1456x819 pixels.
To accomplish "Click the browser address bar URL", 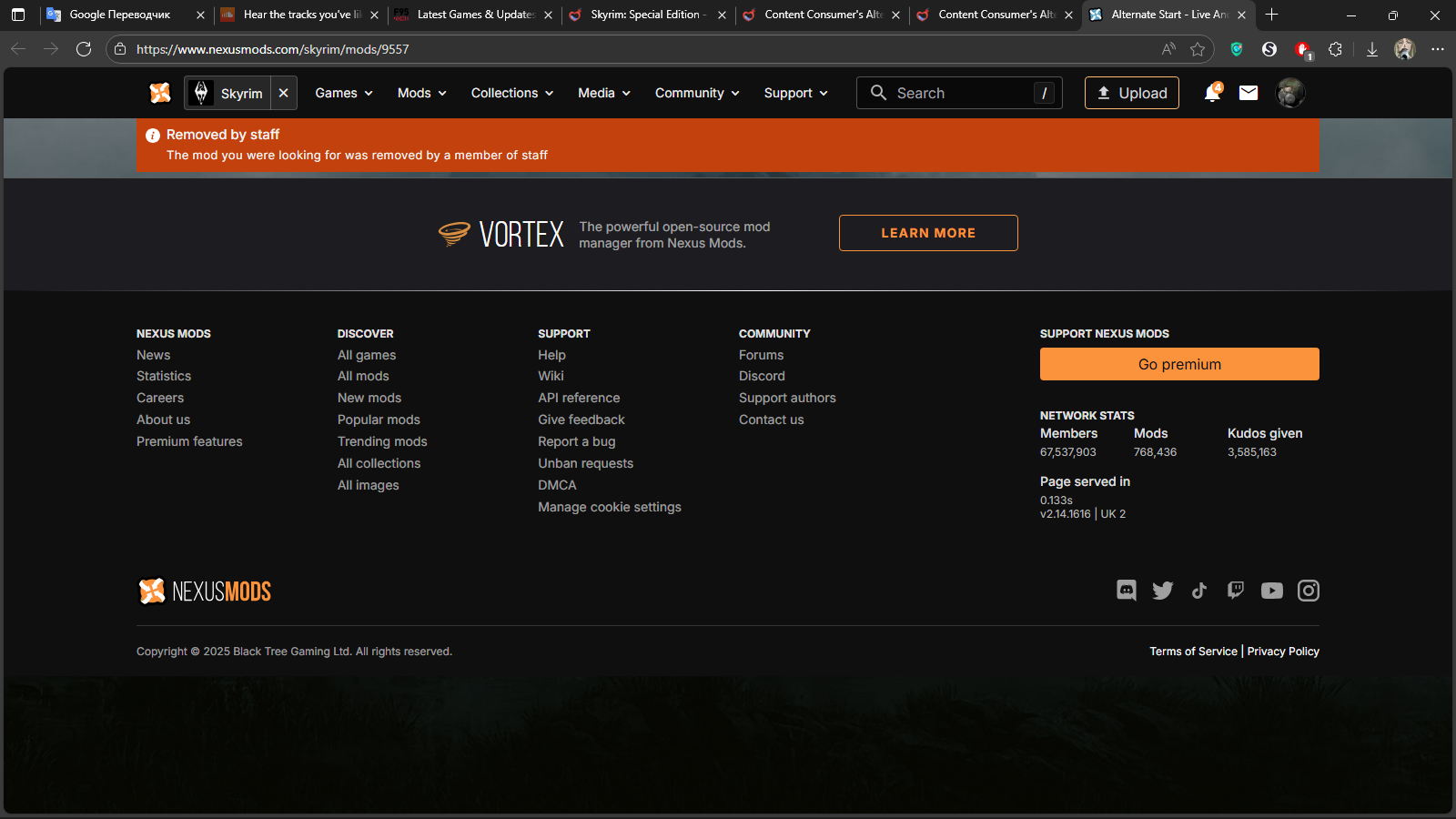I will point(273,49).
